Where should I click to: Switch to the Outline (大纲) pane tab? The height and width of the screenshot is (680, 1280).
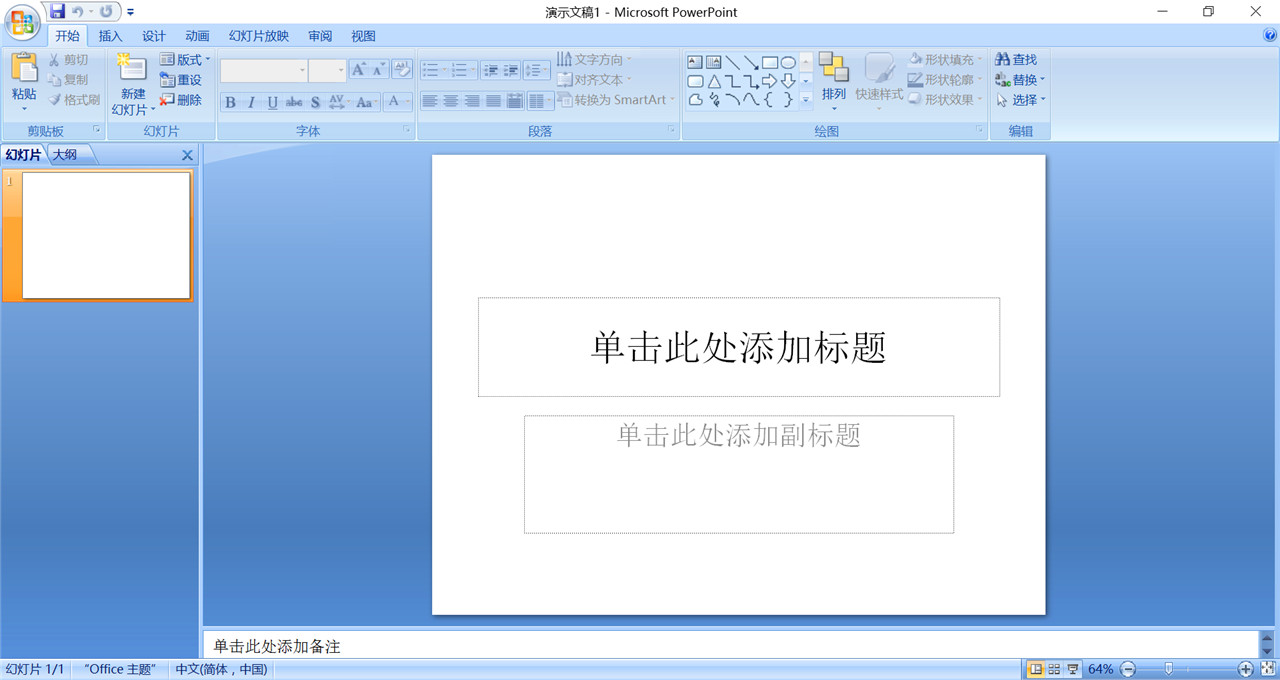tap(65, 155)
